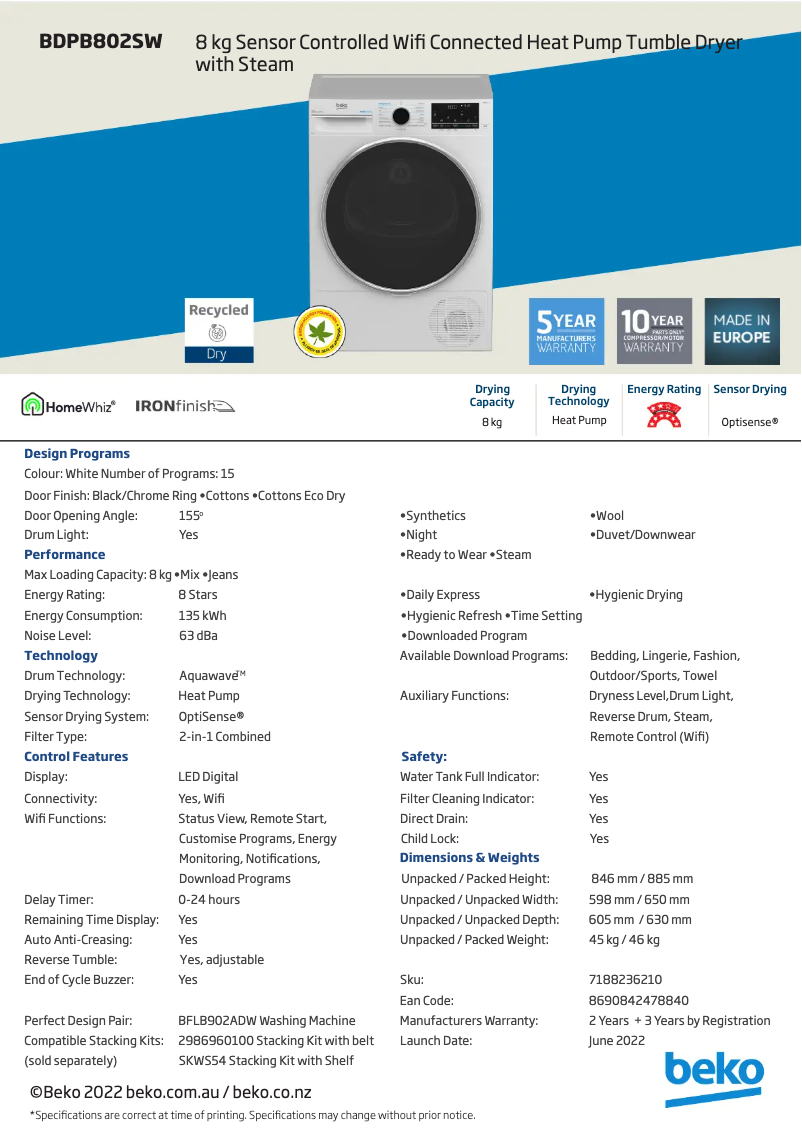Click the BDPB802SW model number heading
The height and width of the screenshot is (1134, 802).
(100, 42)
